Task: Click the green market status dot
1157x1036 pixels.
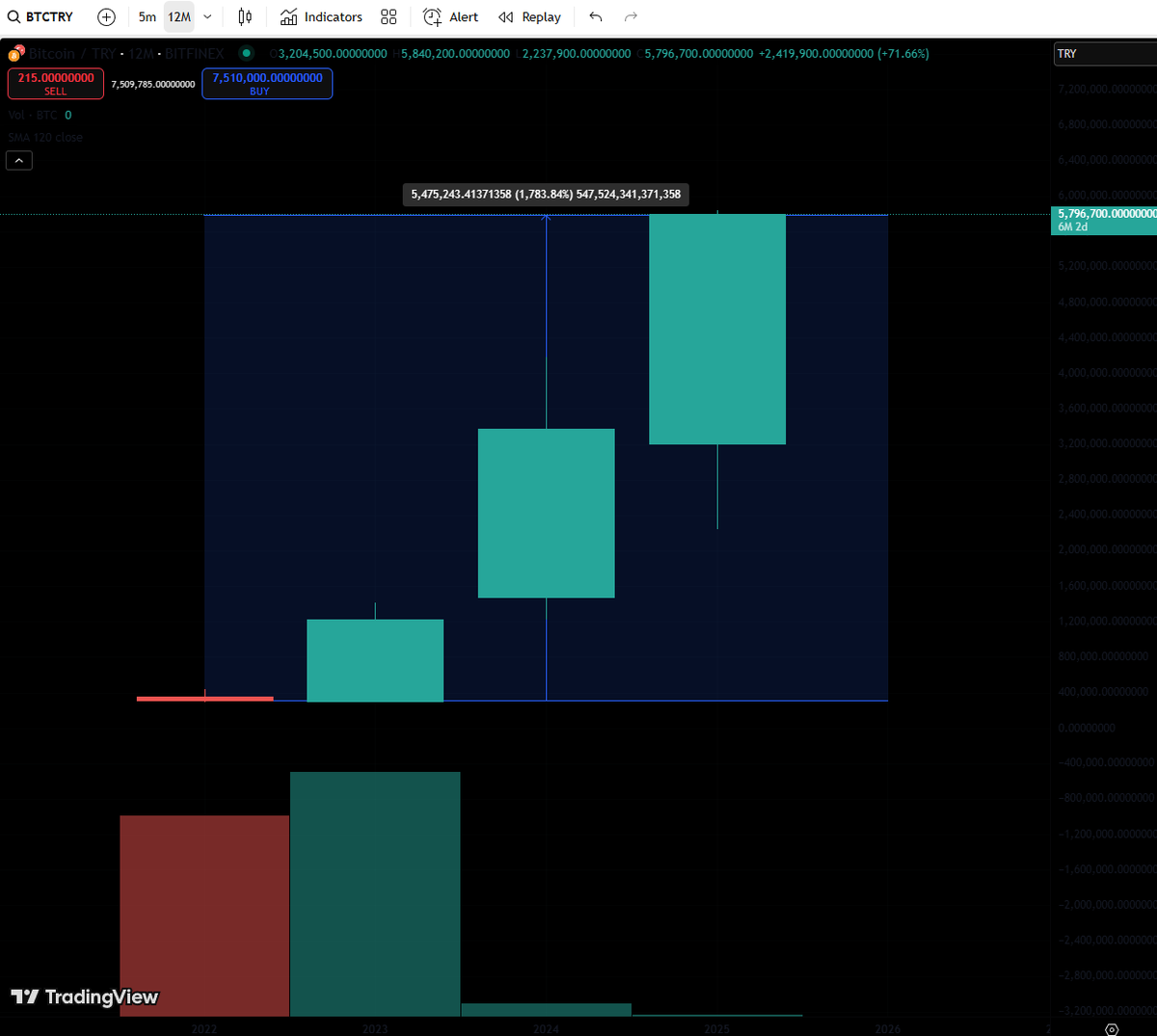Action: click(247, 53)
